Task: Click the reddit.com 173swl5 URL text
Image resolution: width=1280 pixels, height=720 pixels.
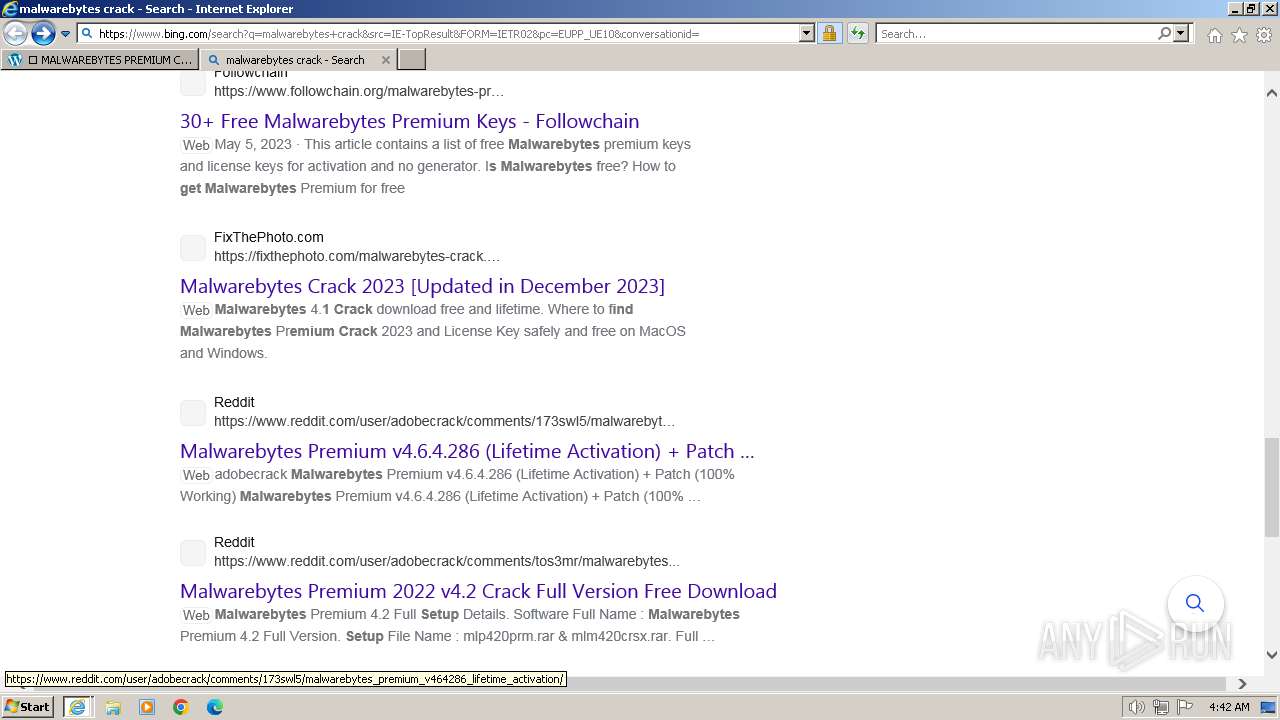Action: [x=444, y=421]
